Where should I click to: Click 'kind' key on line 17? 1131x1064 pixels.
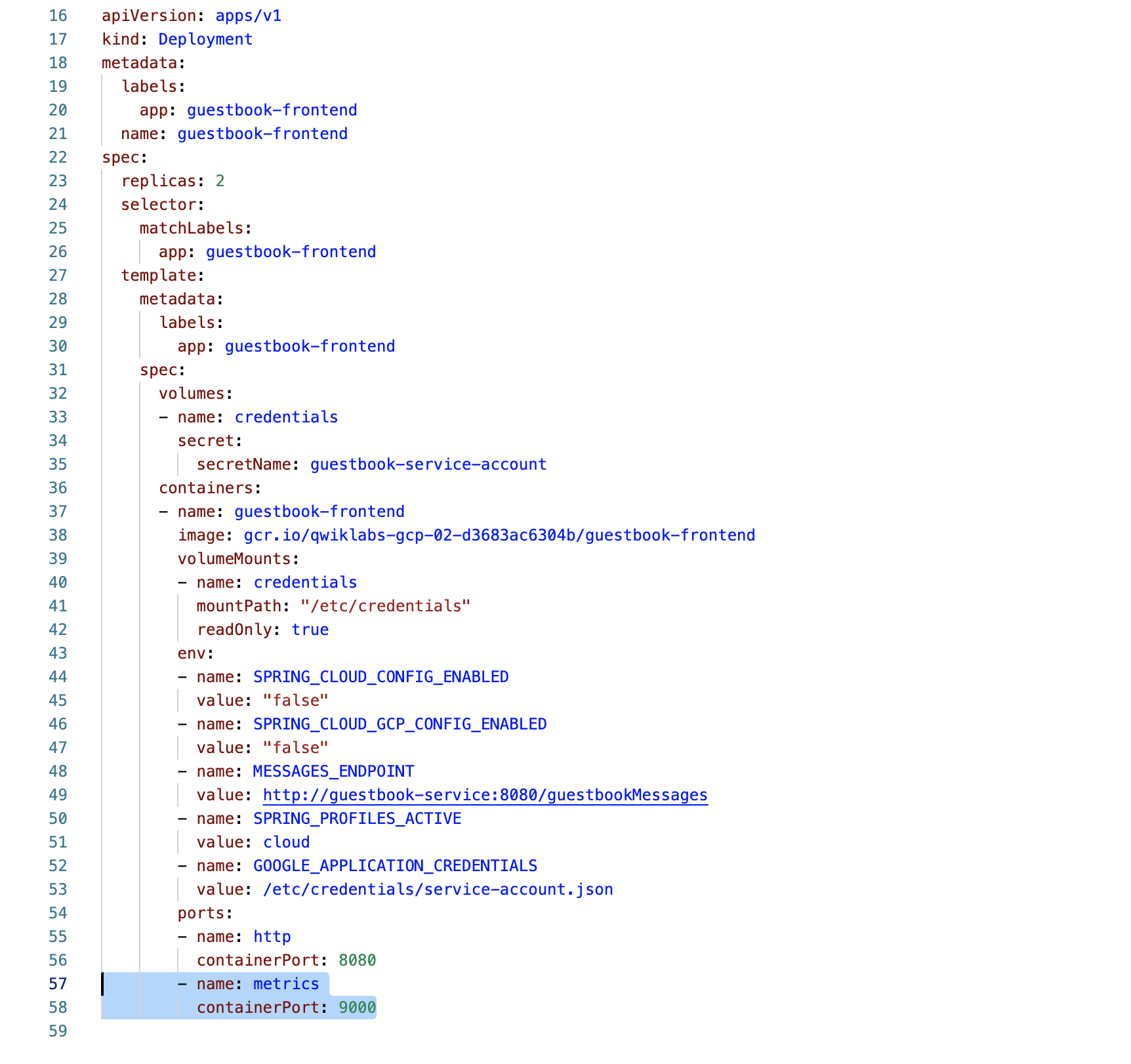point(121,39)
